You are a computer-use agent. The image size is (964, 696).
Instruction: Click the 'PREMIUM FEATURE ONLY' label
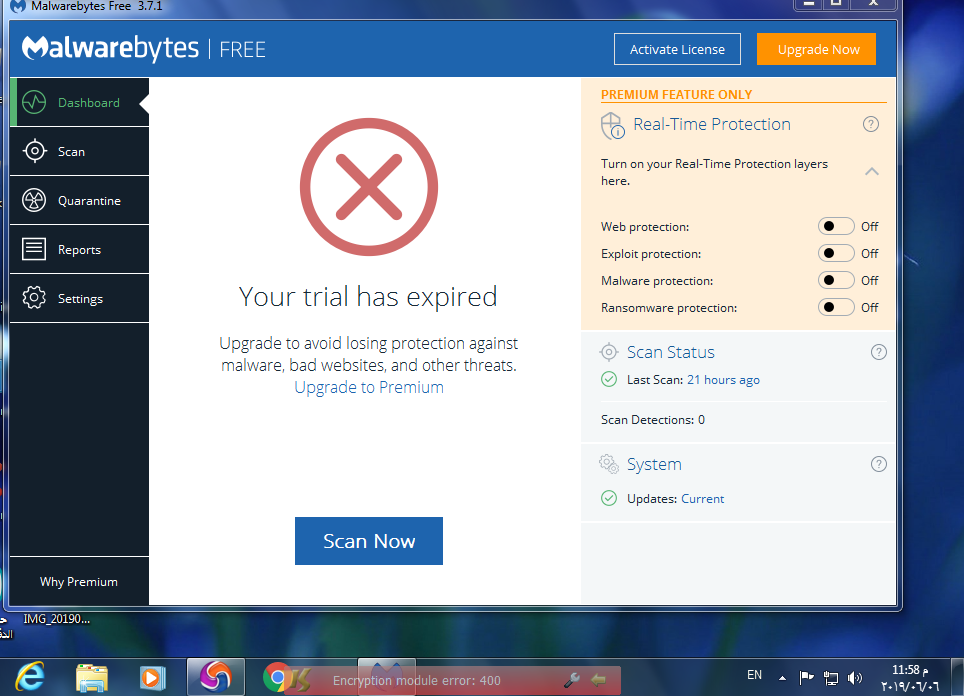pos(676,95)
